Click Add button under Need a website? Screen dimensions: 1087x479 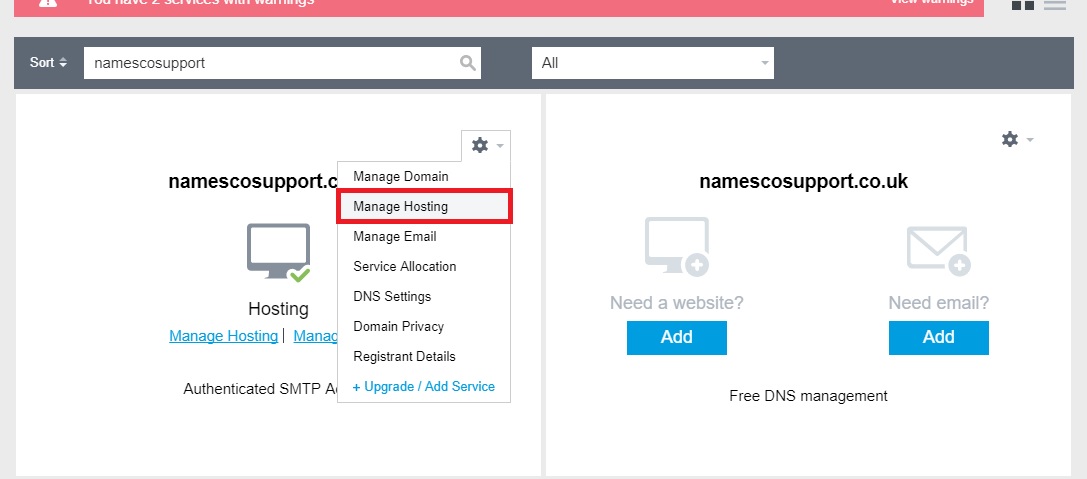click(x=677, y=338)
